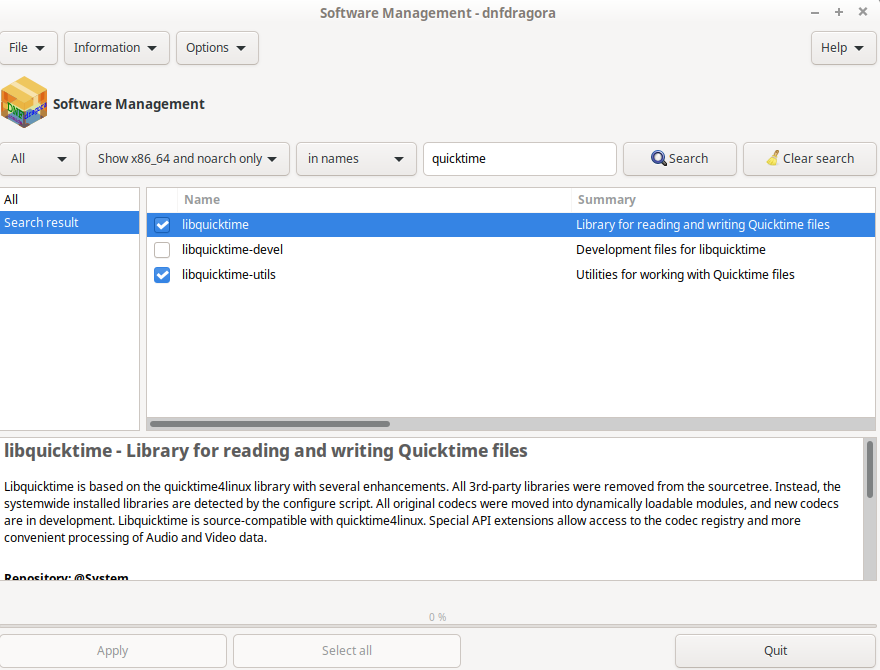Check the libquicktime-devel package checkbox

(162, 250)
